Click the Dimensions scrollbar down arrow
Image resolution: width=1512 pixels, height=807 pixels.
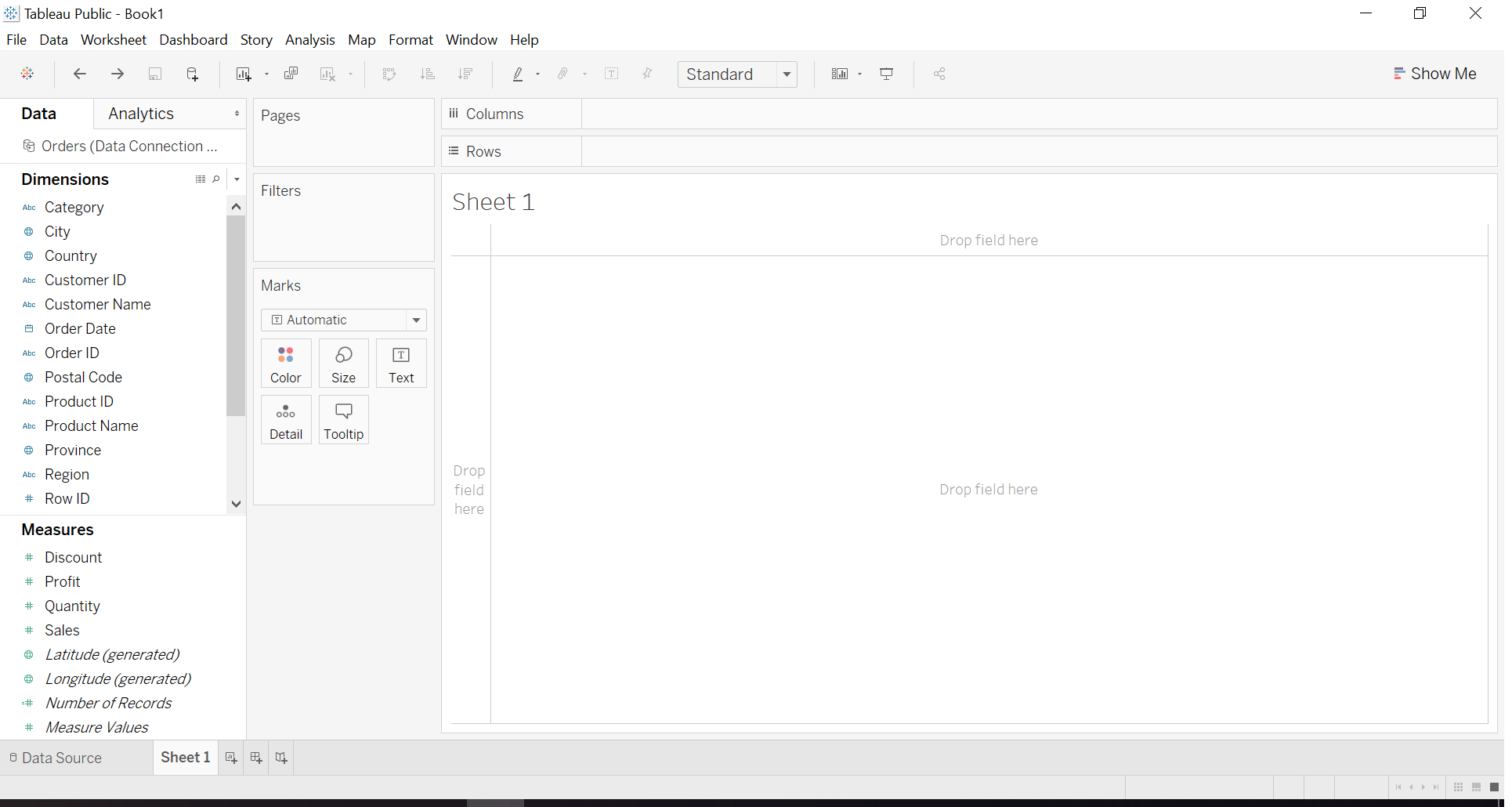[x=236, y=504]
